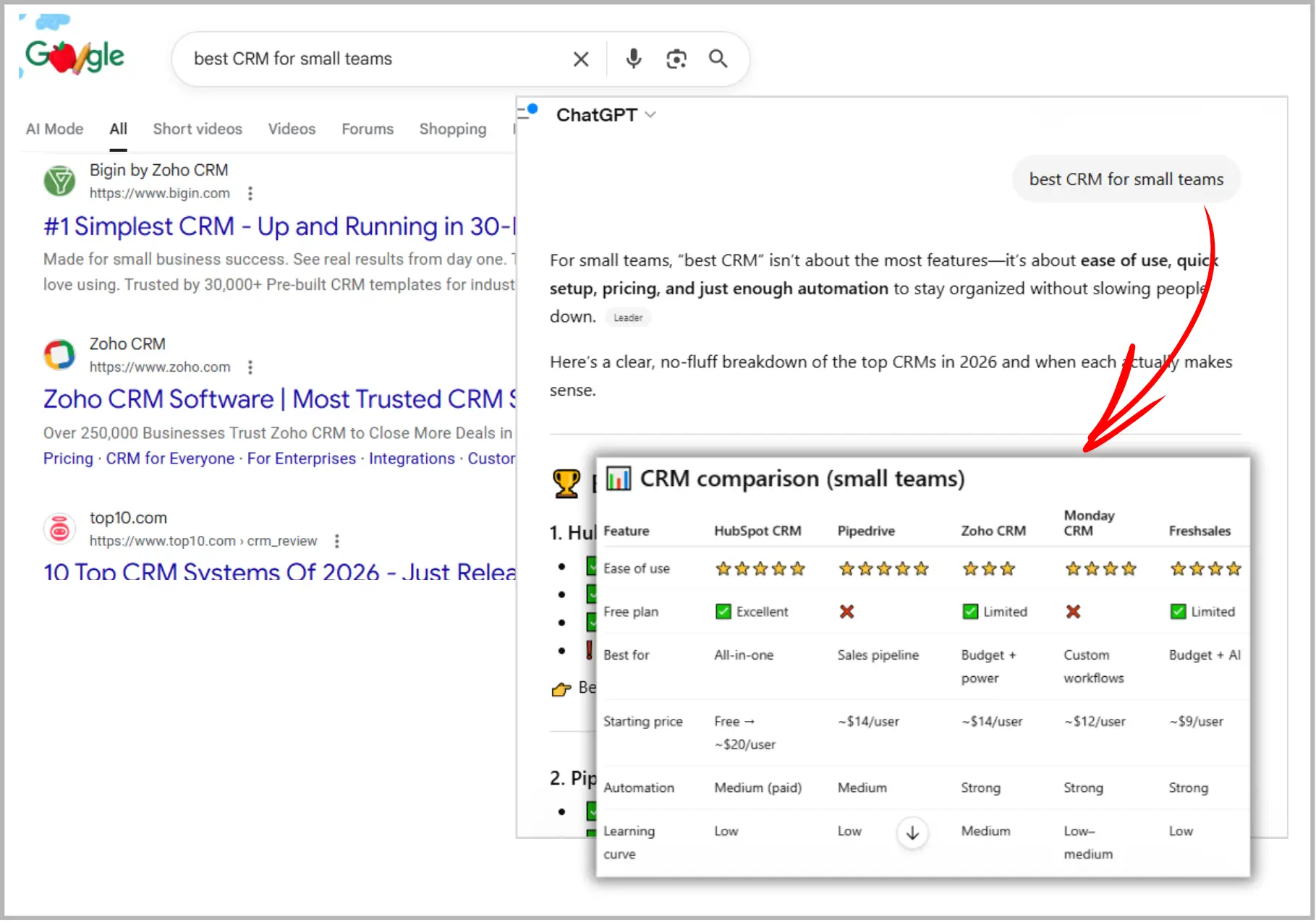1316x922 pixels.
Task: Click the Bigin by Zoho CRM favicon
Action: coord(59,181)
